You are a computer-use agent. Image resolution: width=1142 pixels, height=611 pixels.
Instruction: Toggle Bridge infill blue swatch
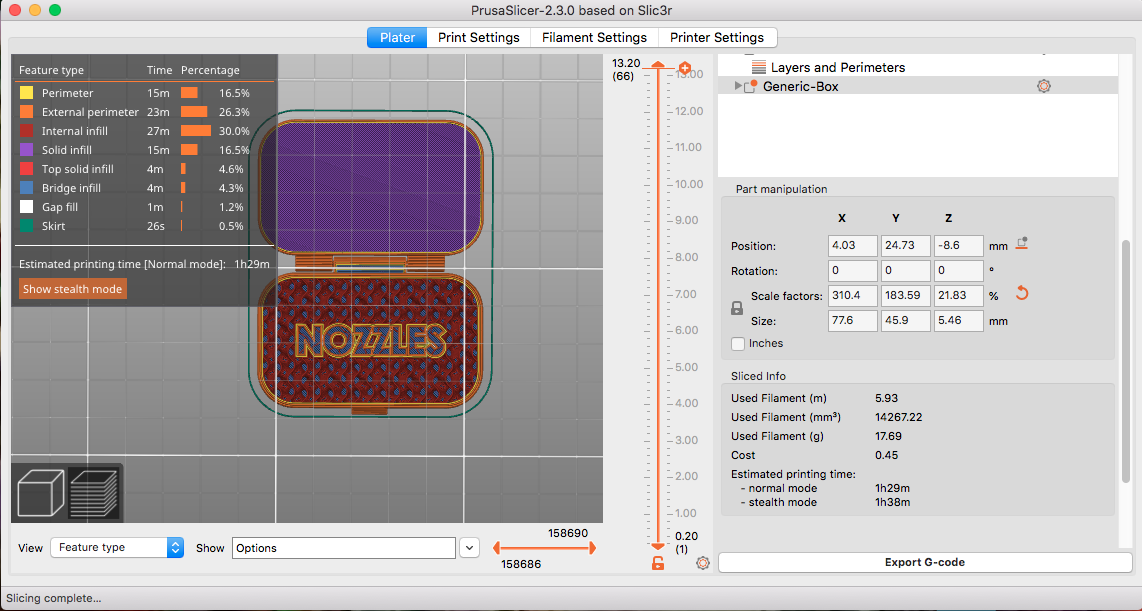click(x=26, y=188)
